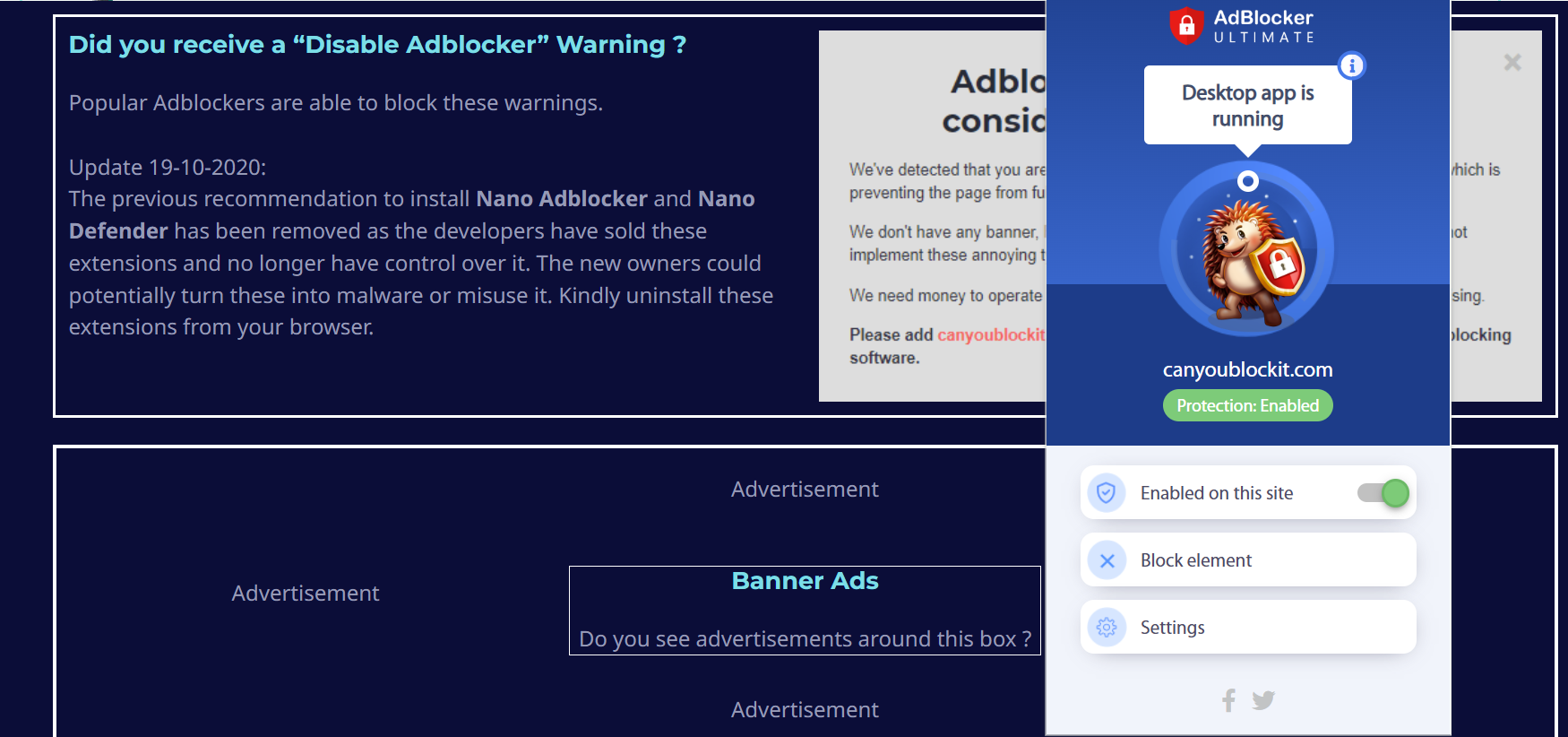Click the 'Desktop app is running' speech bubble
The height and width of the screenshot is (737, 1568).
1248,105
